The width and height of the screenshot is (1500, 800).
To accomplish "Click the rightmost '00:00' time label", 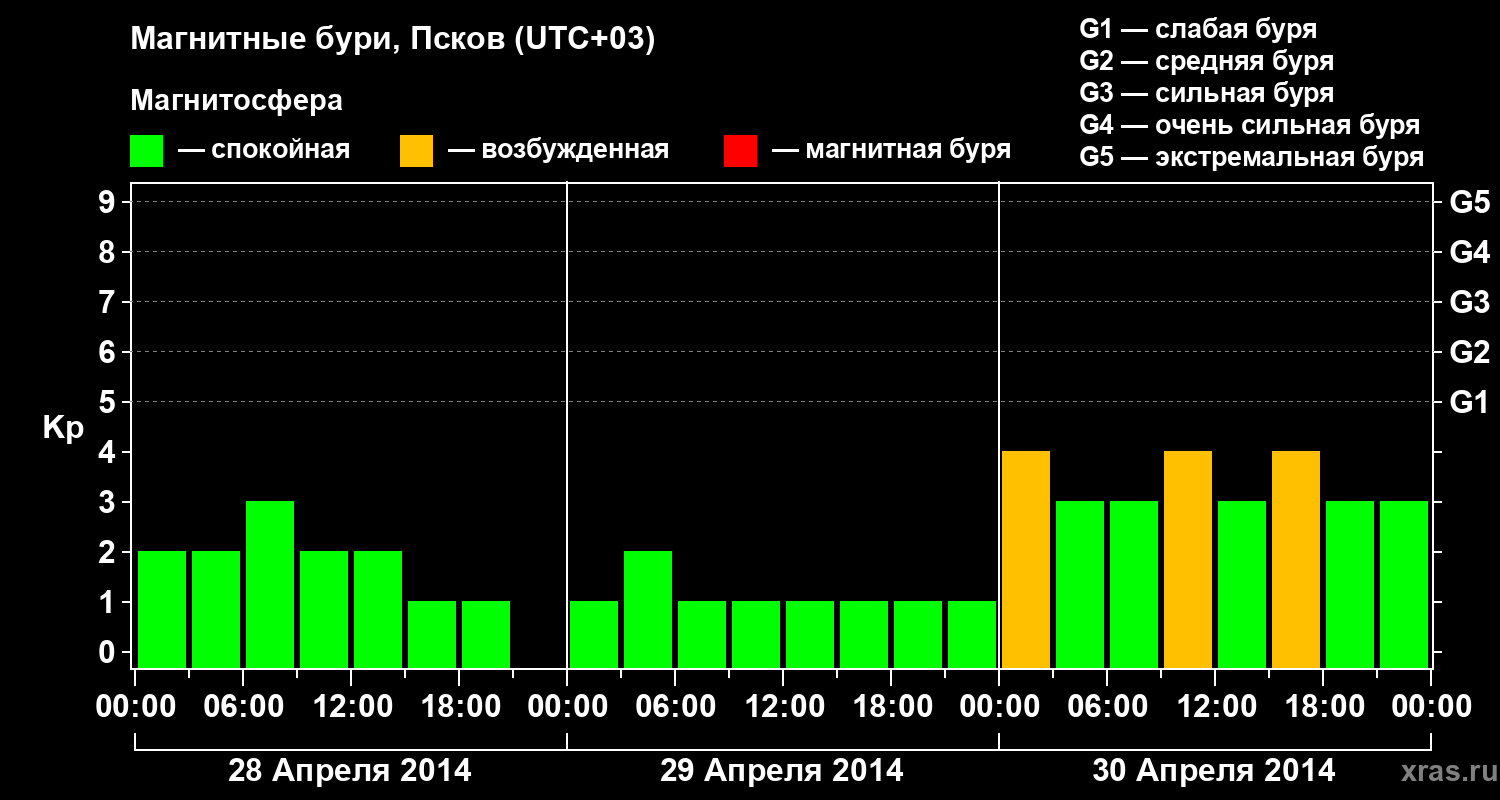I will (1431, 707).
